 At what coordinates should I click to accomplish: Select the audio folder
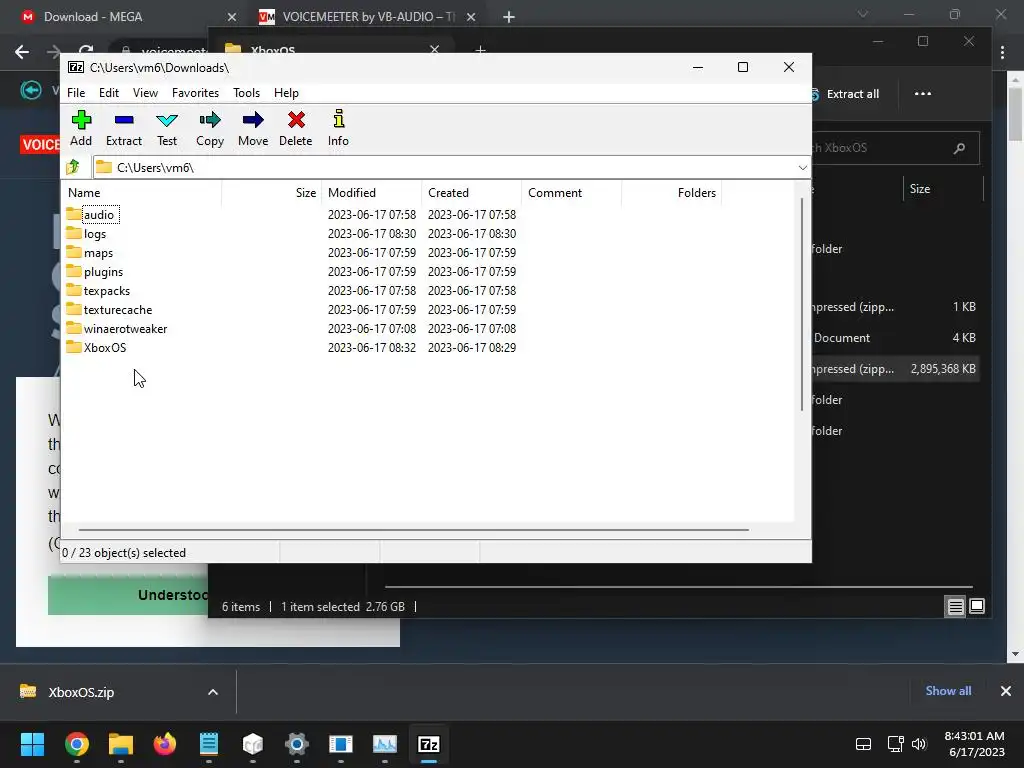coord(98,215)
